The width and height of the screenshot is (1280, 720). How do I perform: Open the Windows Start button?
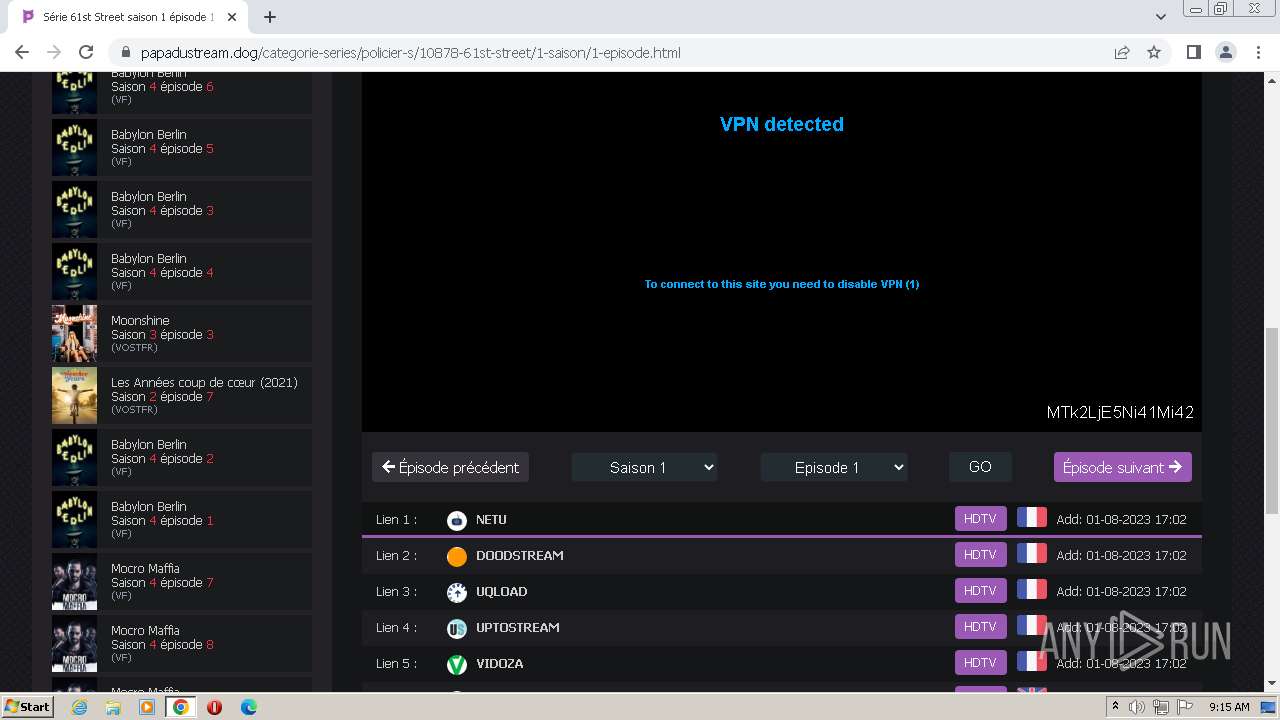coord(28,707)
